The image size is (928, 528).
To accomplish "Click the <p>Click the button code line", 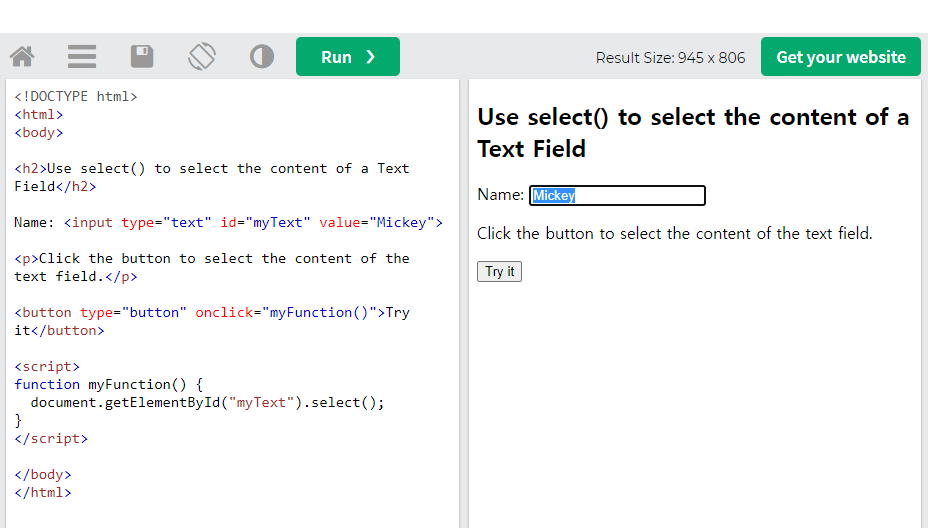I will click(212, 268).
